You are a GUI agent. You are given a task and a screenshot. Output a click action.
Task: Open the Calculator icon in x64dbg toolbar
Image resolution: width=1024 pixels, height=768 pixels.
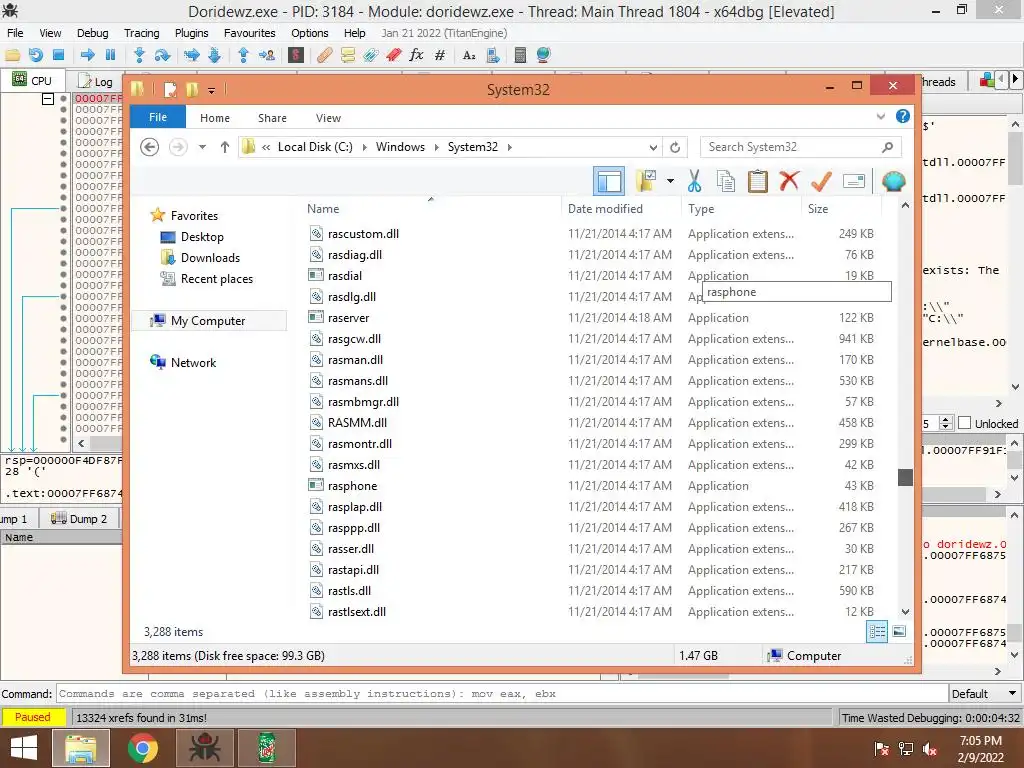520,55
